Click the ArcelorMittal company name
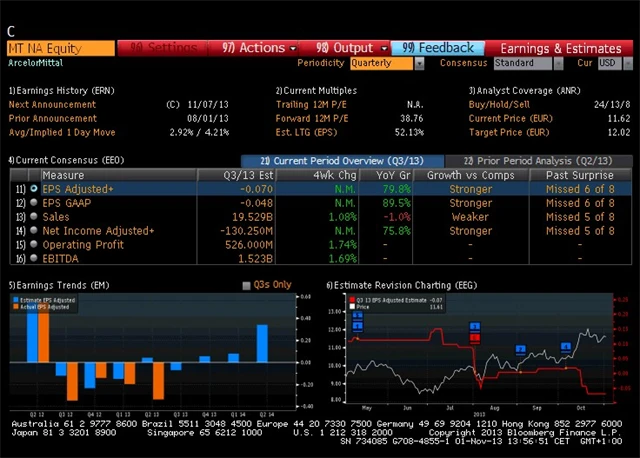Screen dimensions: 640x458 36,63
